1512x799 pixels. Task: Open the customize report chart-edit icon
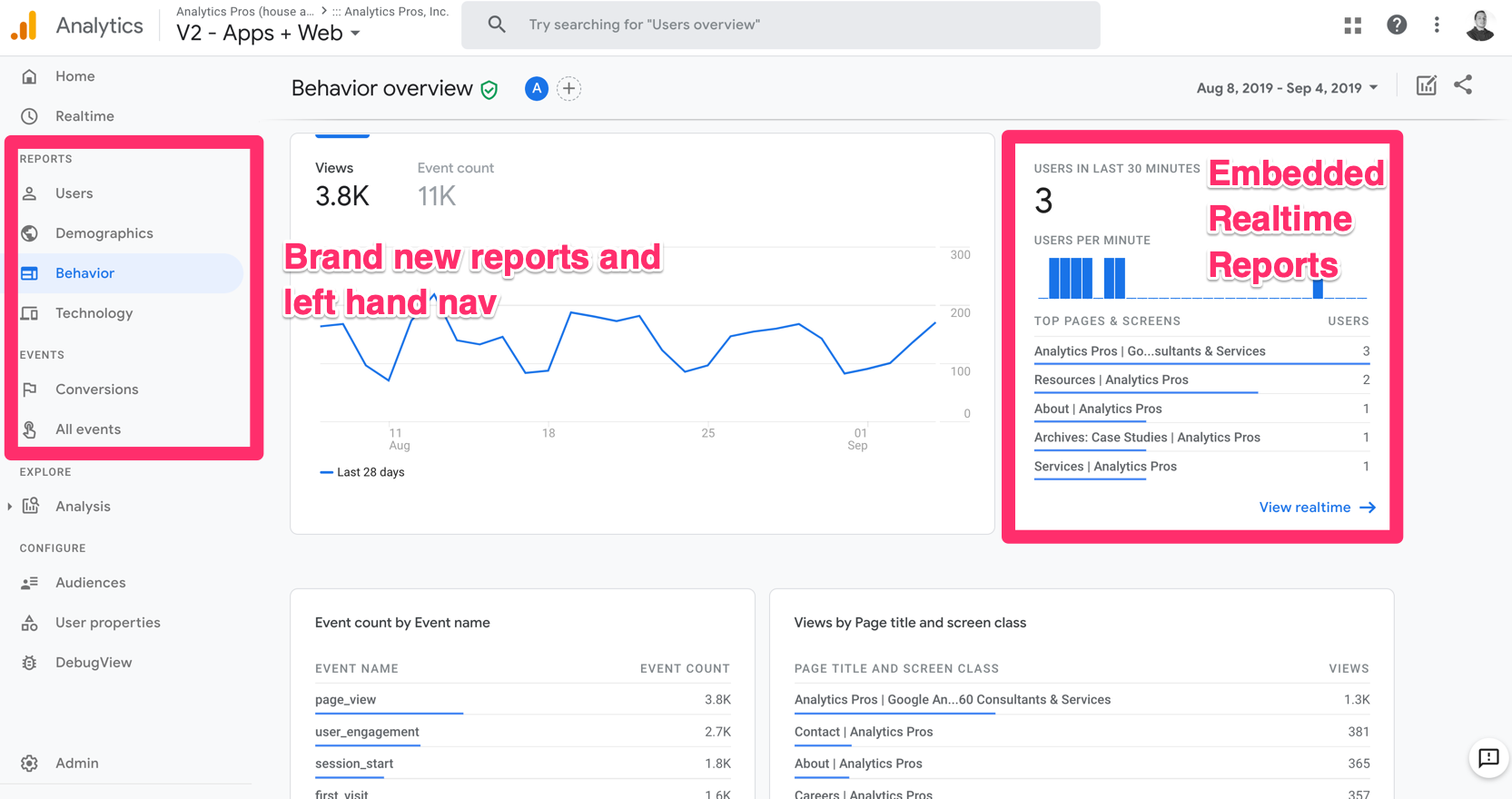[1427, 85]
